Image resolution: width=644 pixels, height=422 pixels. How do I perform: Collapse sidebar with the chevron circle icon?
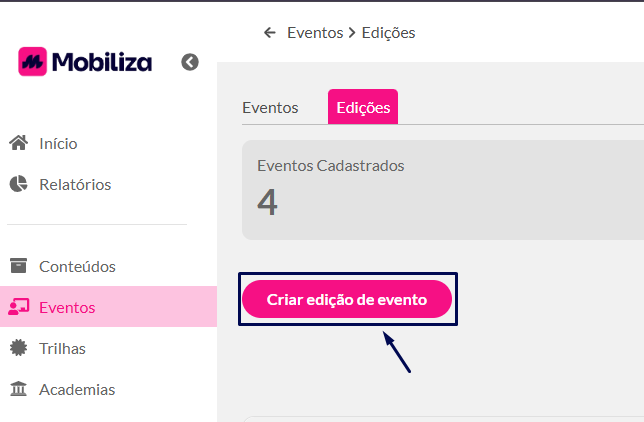190,62
